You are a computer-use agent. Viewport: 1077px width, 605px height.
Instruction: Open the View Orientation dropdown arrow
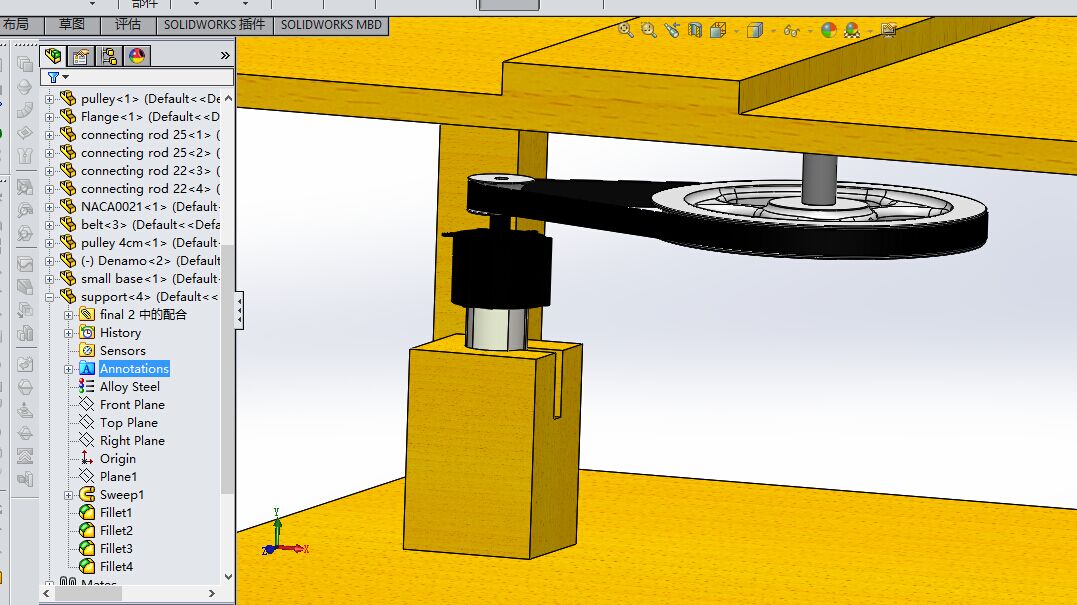point(736,31)
